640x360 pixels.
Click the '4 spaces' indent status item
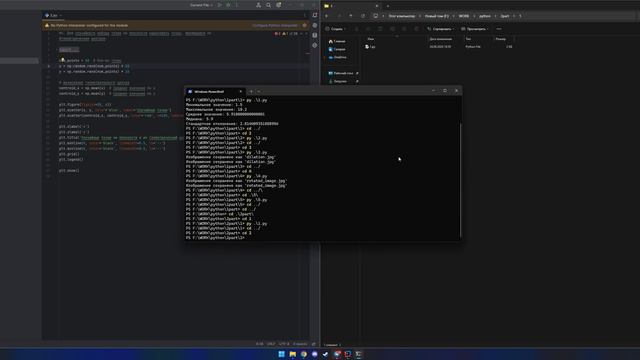tap(300, 344)
